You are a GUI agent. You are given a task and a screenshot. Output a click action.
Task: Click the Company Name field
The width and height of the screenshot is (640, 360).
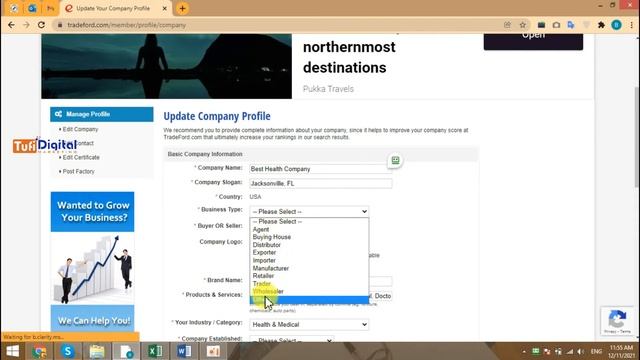coord(321,169)
